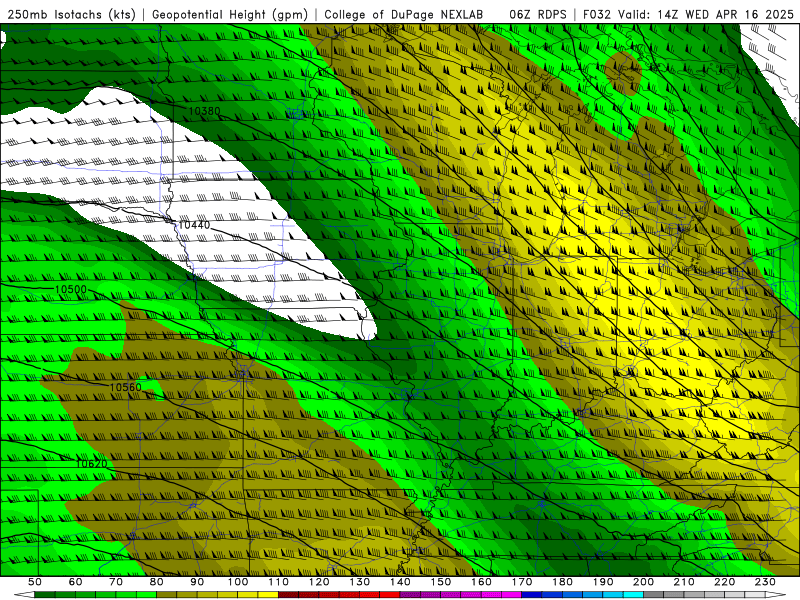Click the 80 value on the color scale
The height and width of the screenshot is (600, 800).
point(157,582)
